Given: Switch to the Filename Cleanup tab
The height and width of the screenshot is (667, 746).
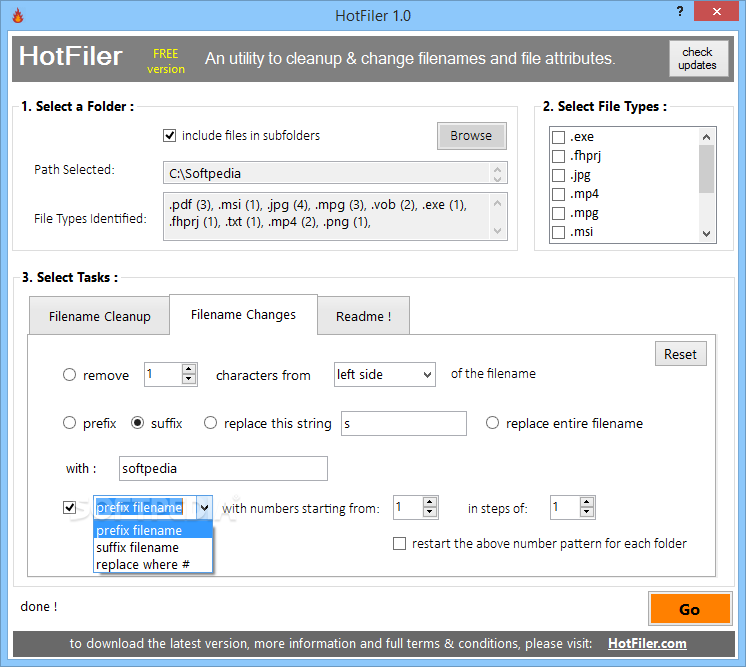Looking at the screenshot, I should pyautogui.click(x=99, y=316).
